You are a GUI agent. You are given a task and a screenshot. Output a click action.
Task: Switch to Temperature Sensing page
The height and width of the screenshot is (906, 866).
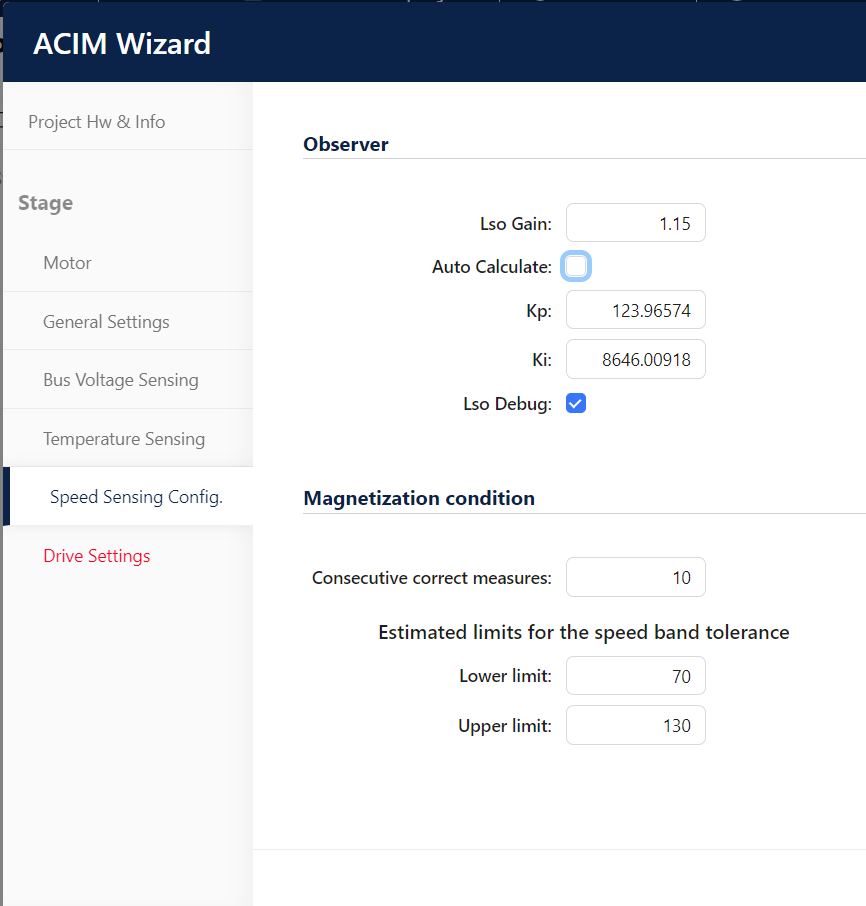tap(124, 439)
